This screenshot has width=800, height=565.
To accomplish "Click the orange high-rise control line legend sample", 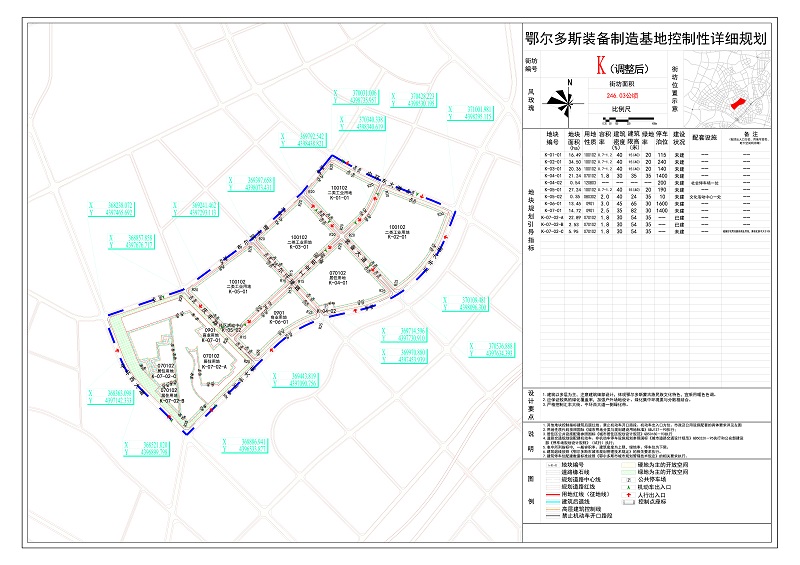I will [x=553, y=509].
